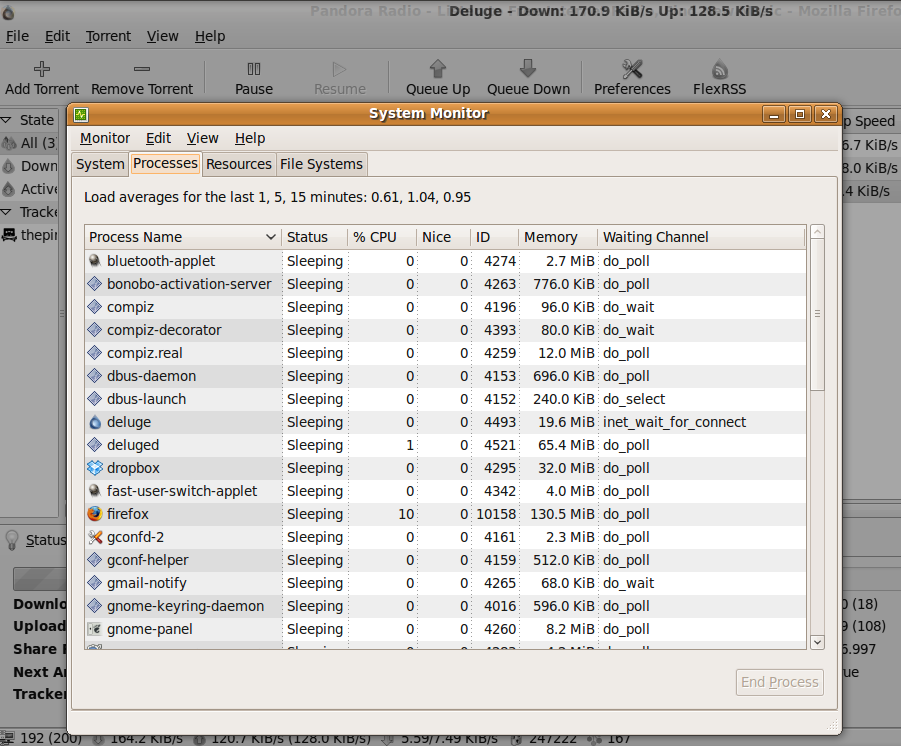The height and width of the screenshot is (746, 901).
Task: Select the dbus-launch process row
Action: tap(445, 399)
